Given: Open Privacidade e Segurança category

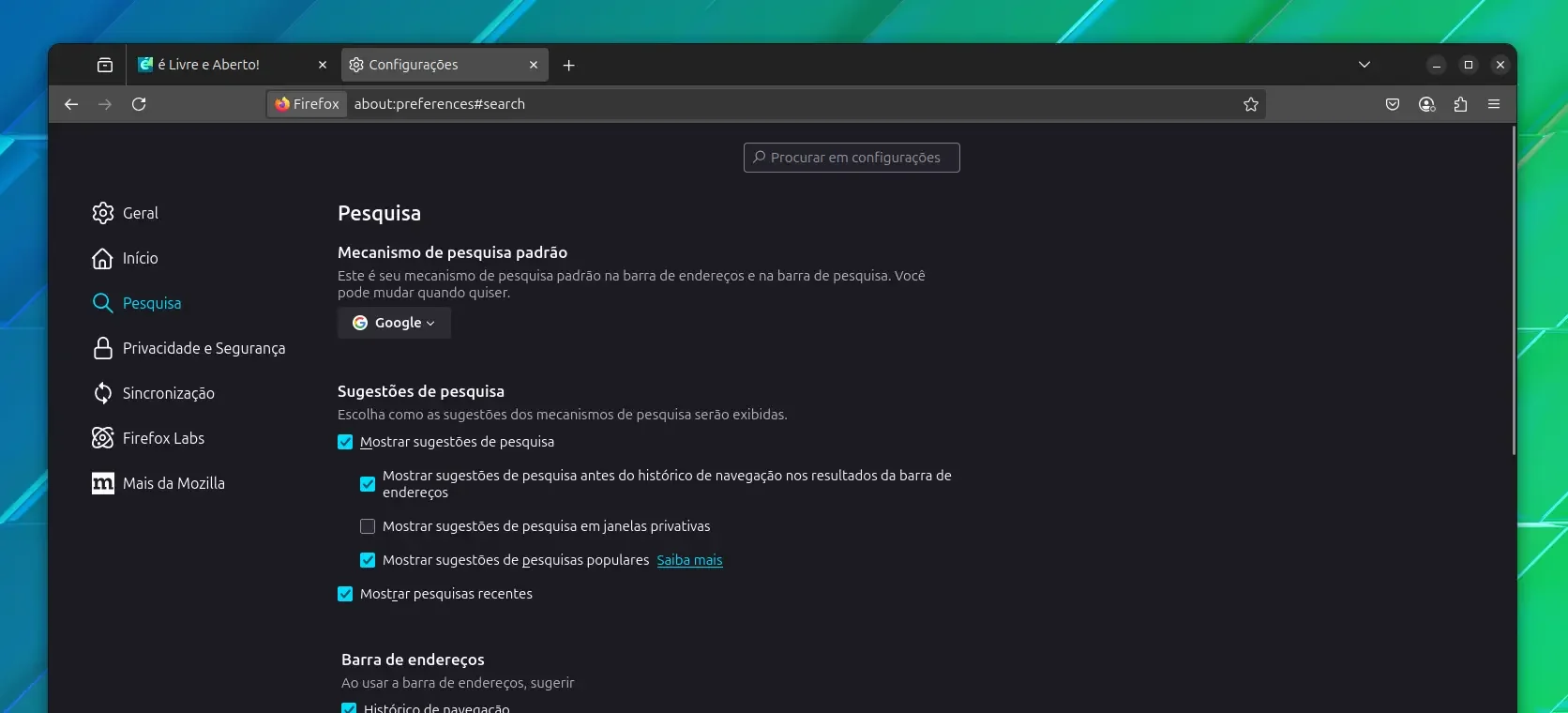Looking at the screenshot, I should [x=188, y=348].
